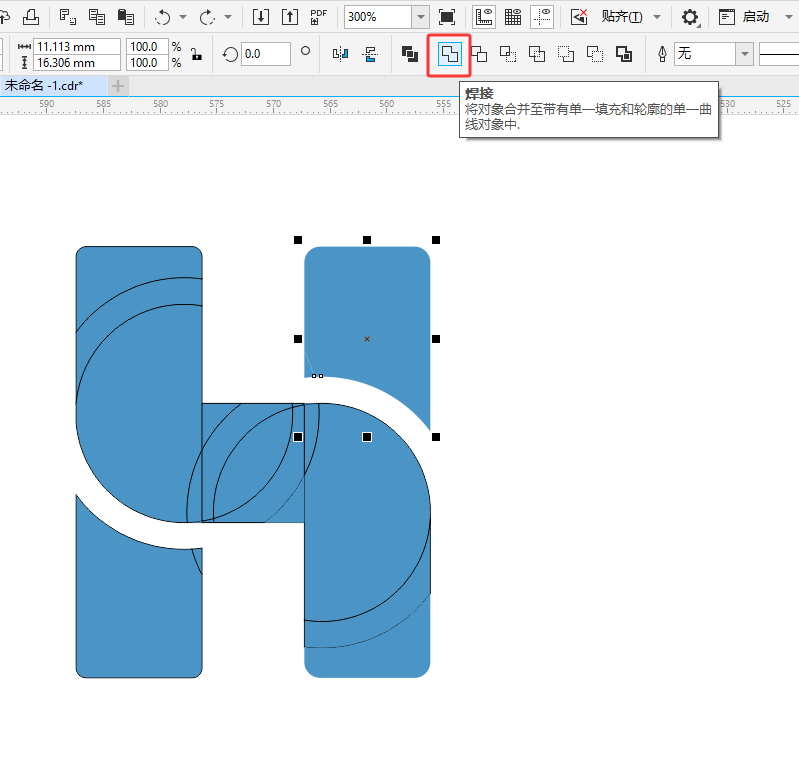Click the Weld (焊接) icon
Image resolution: width=799 pixels, height=770 pixels.
[449, 54]
